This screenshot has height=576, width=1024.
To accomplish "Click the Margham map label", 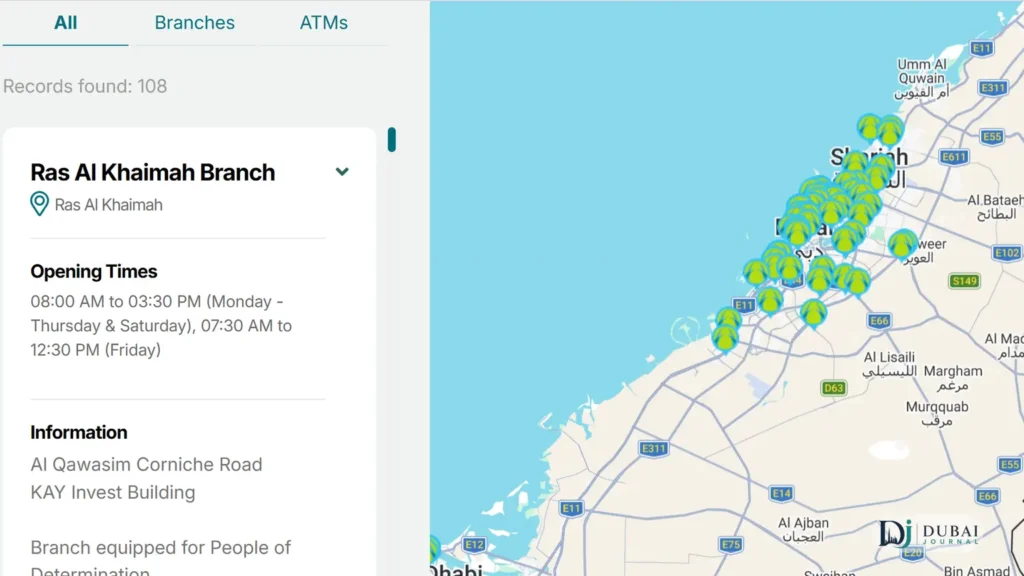I will pyautogui.click(x=953, y=377).
